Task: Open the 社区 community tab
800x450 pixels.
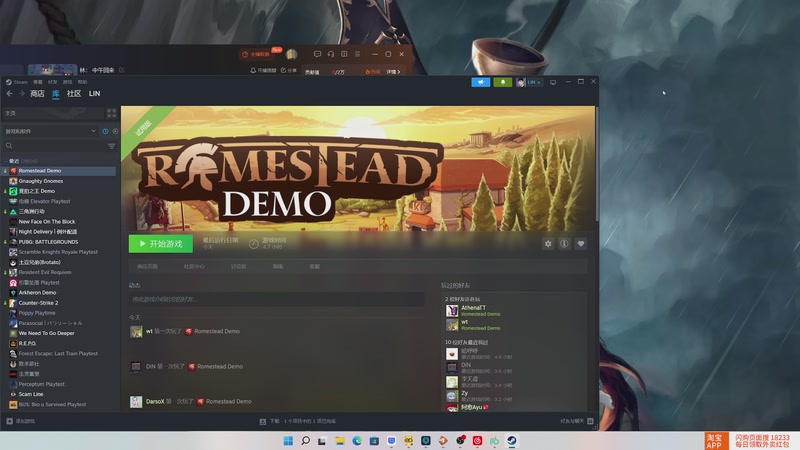Action: 74,93
